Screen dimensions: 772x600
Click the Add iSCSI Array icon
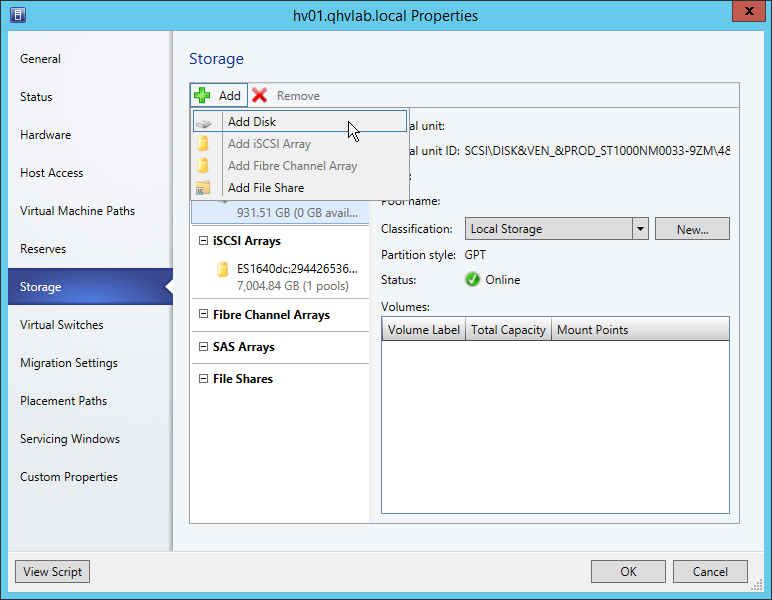tap(203, 144)
